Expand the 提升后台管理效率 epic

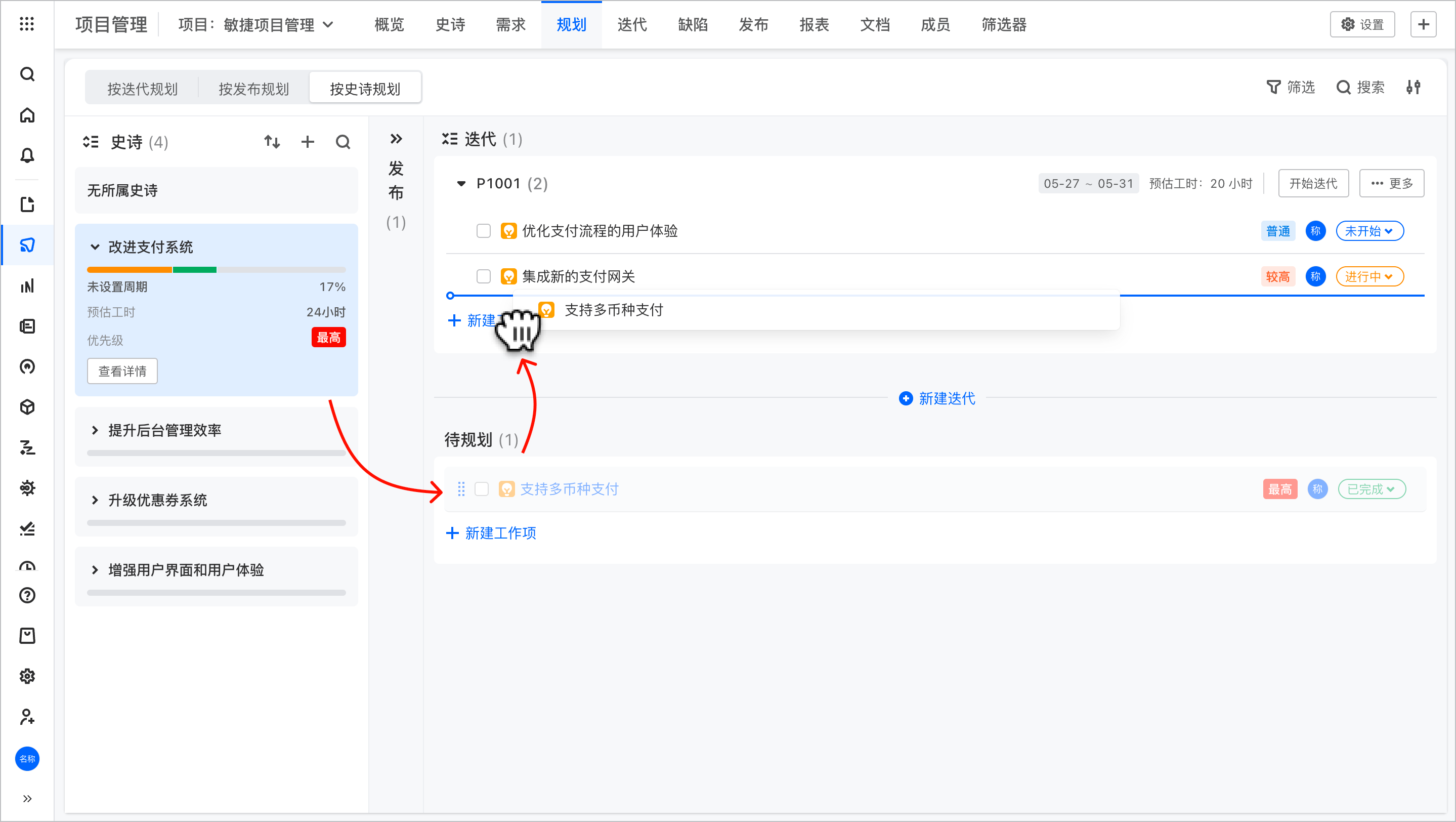coord(95,430)
